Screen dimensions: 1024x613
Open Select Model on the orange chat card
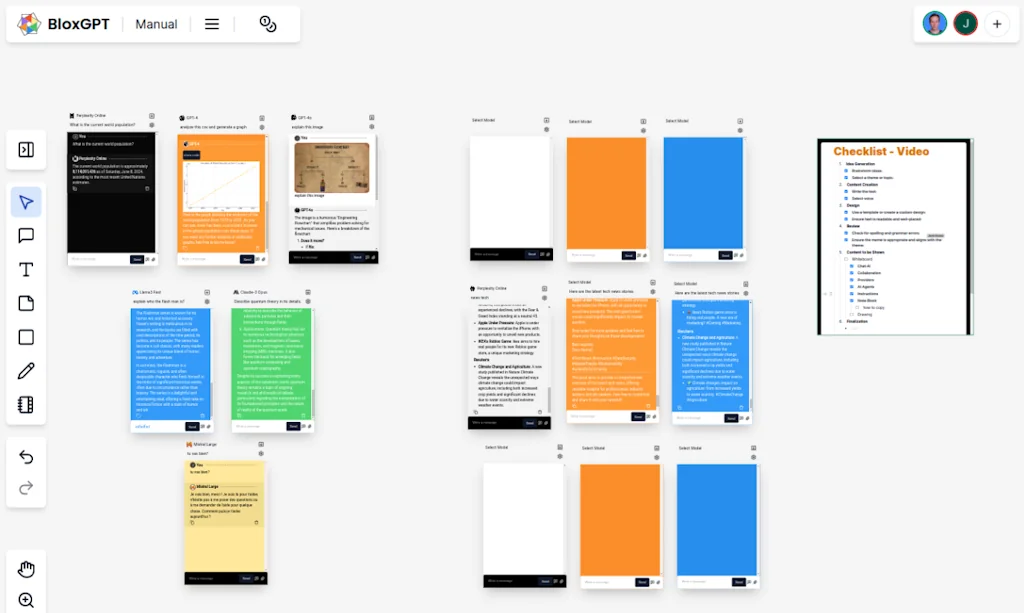580,121
